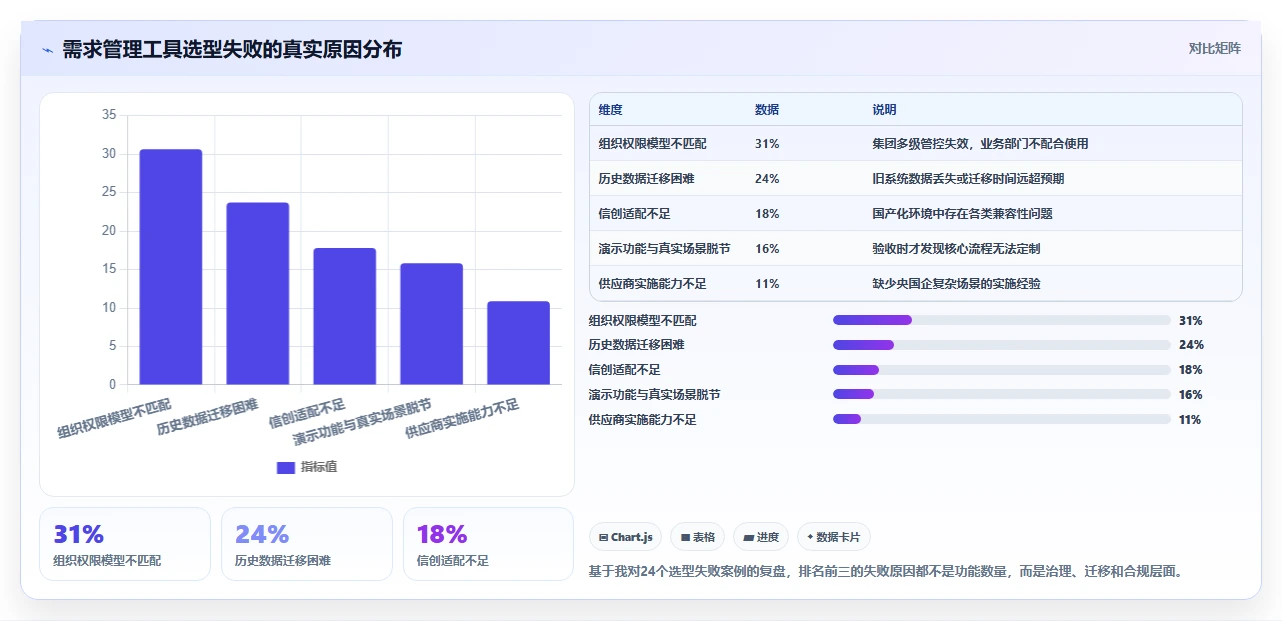Click the 24% 历史数据迁移困难 progress bar

[x=1001, y=345]
